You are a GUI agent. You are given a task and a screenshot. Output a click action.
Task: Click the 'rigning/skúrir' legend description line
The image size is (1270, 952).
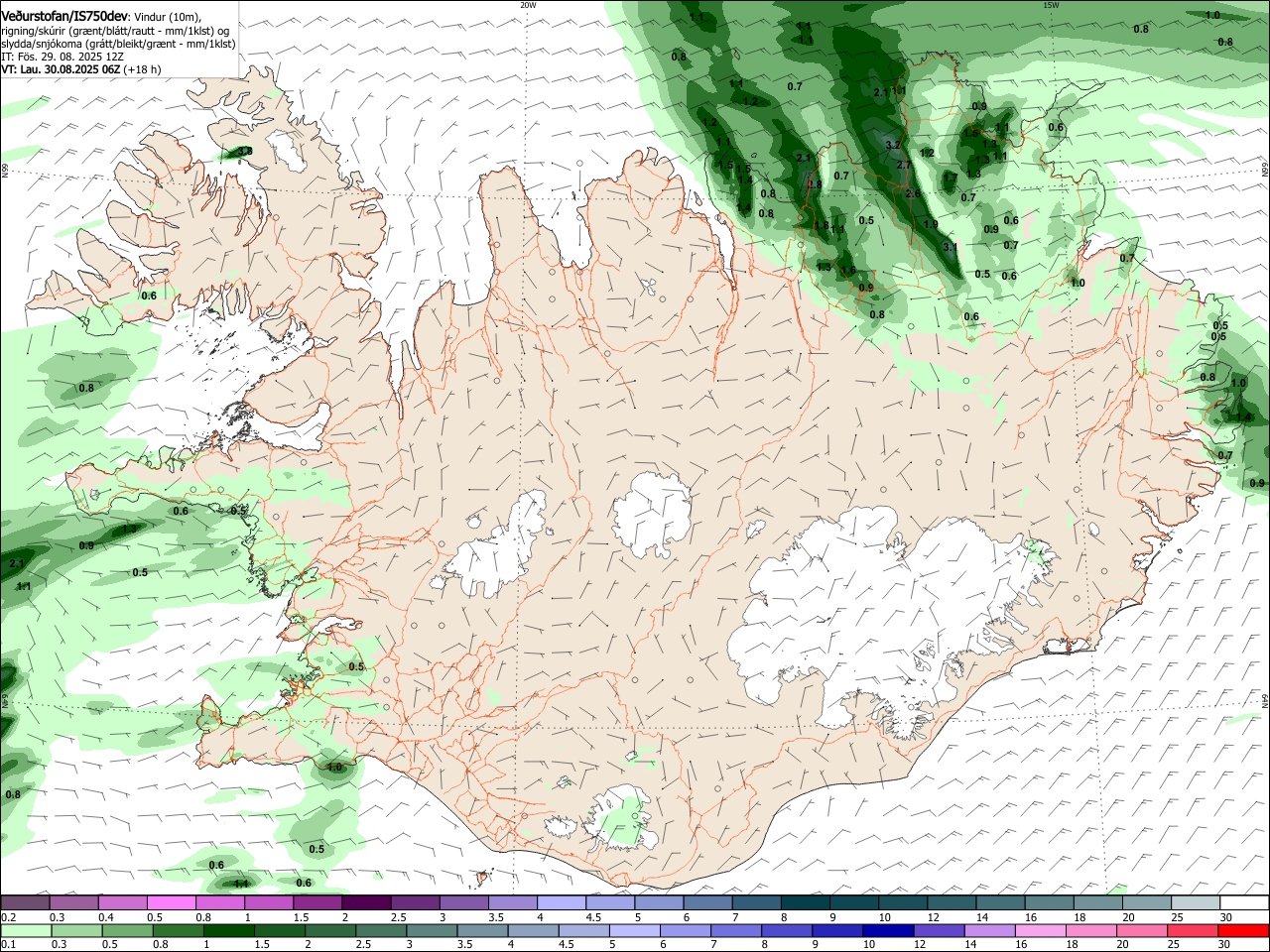pyautogui.click(x=115, y=31)
